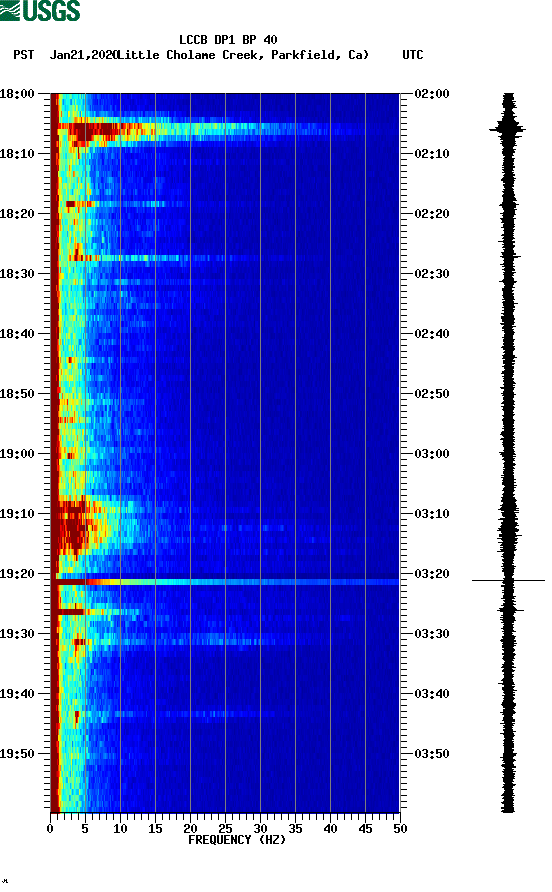Click the 30 Hz frequency axis label
Image resolution: width=552 pixels, height=892 pixels.
pos(260,829)
